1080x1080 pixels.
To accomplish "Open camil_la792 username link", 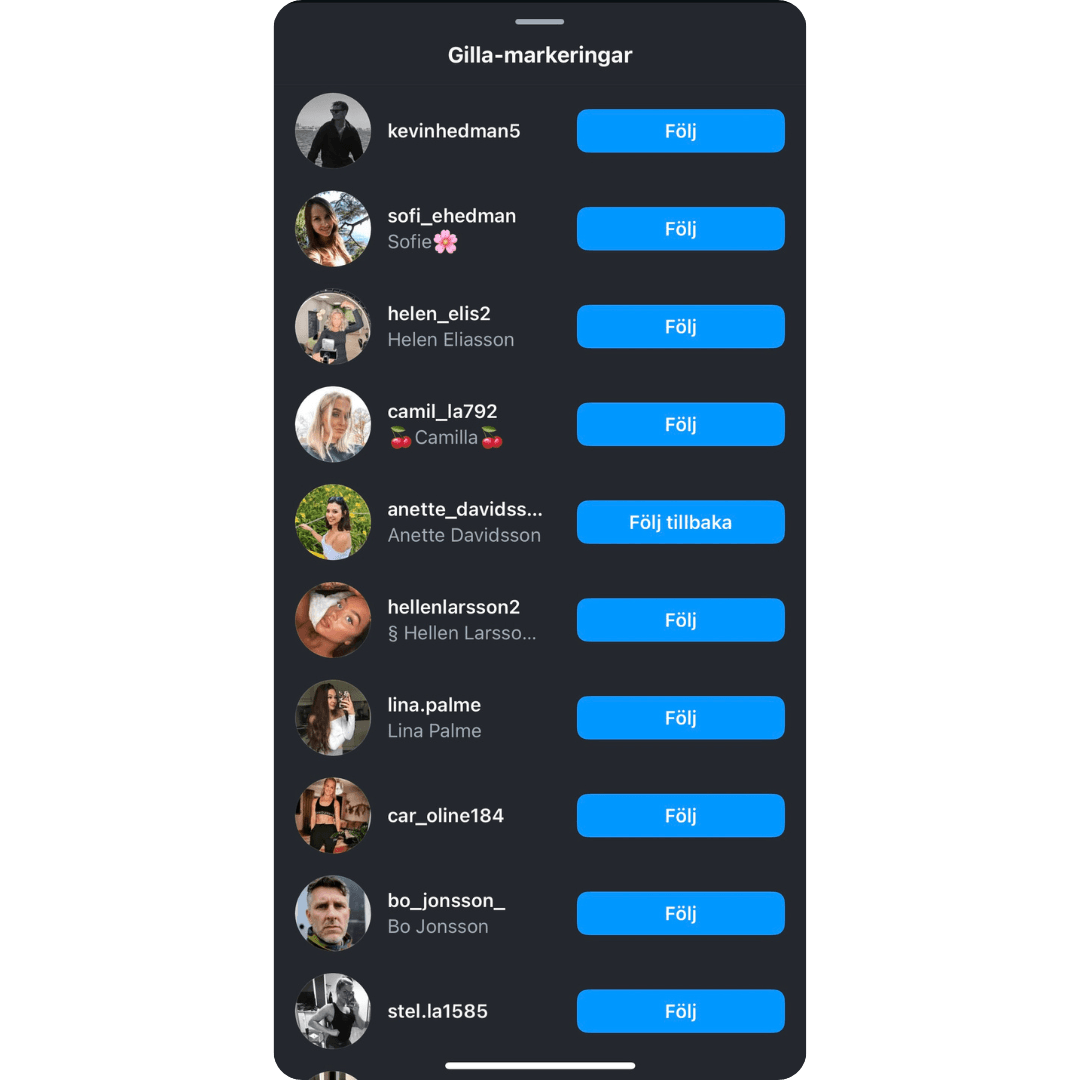I will pos(442,411).
